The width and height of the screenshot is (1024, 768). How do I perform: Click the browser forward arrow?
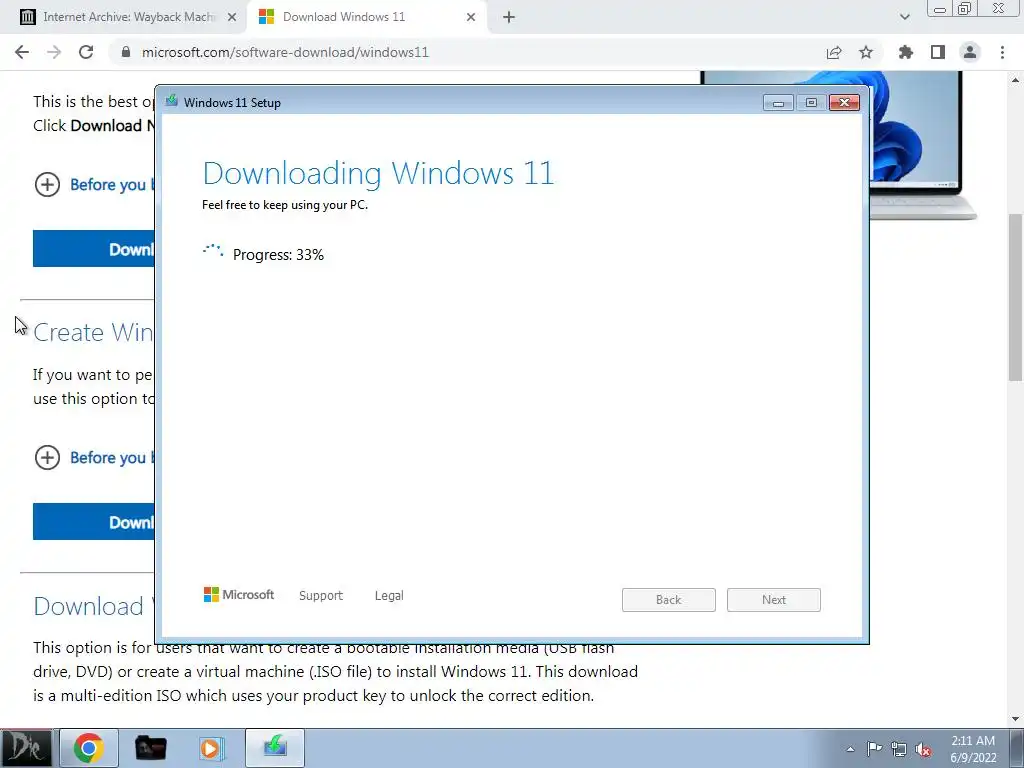(54, 52)
